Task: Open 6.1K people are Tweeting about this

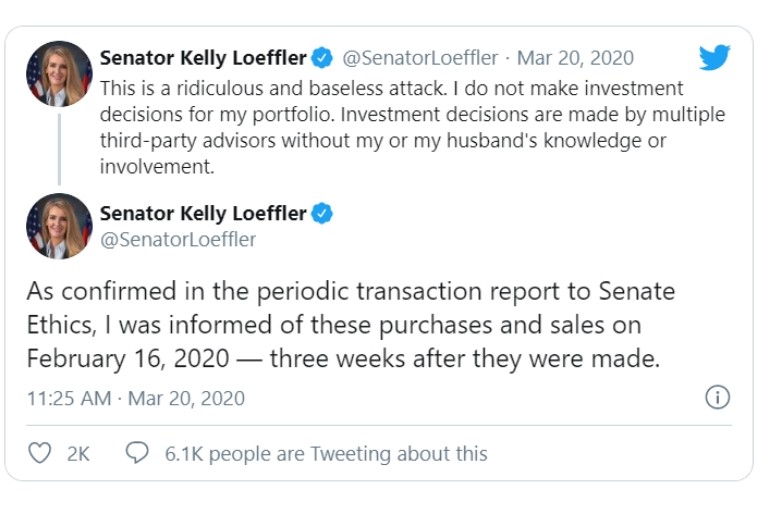Action: (x=326, y=454)
